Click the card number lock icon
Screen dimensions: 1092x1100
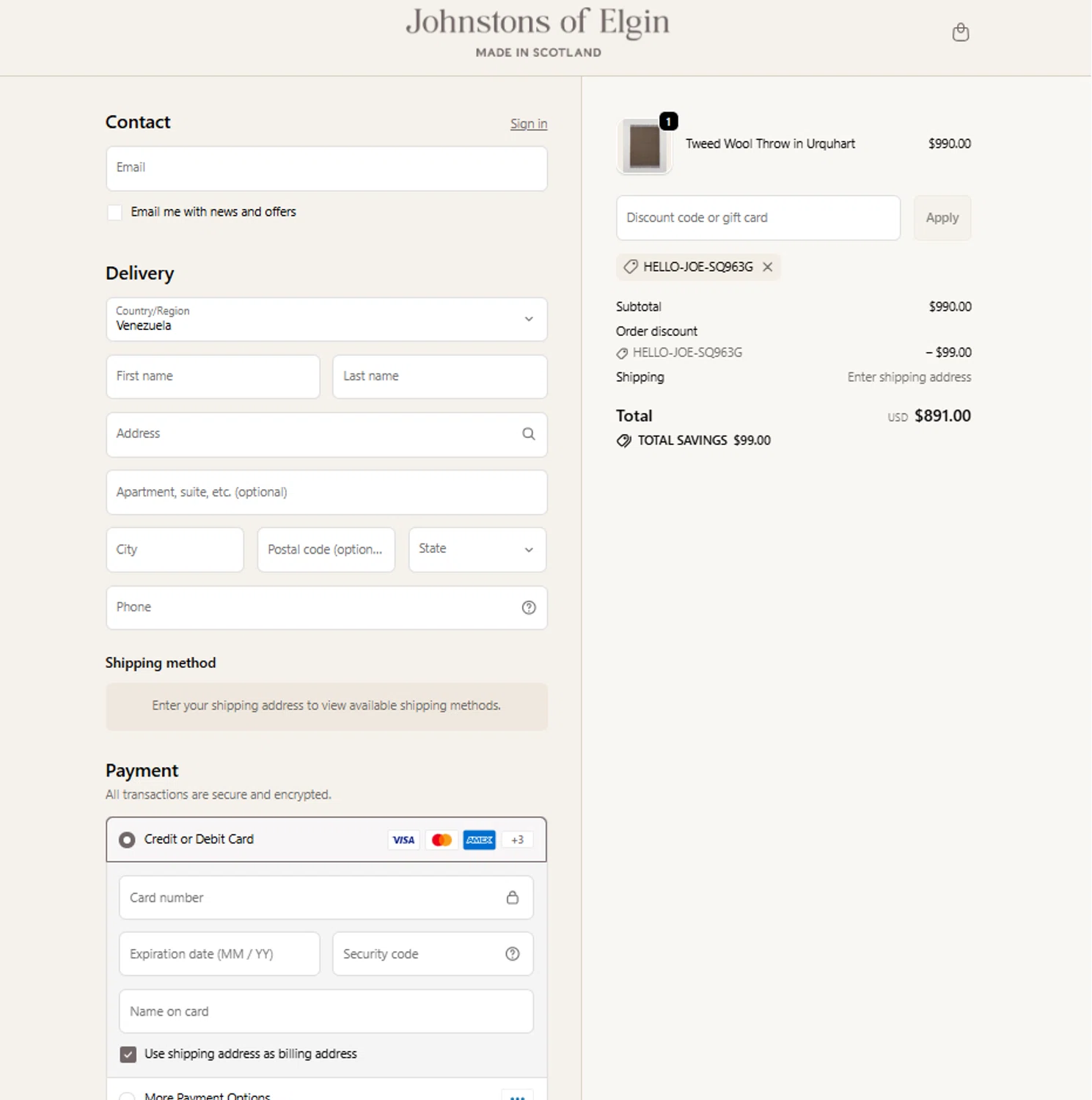tap(513, 898)
